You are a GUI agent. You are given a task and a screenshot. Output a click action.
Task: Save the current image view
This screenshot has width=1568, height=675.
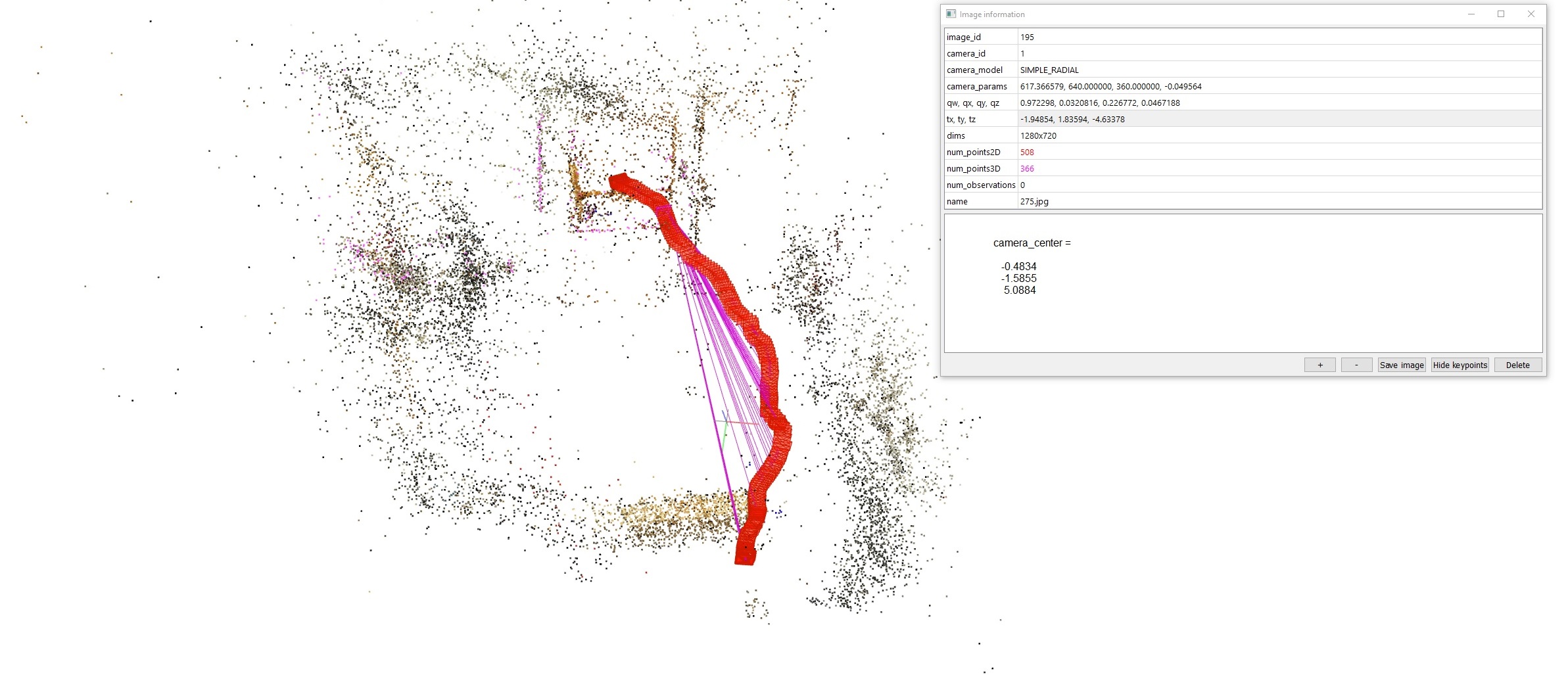pyautogui.click(x=1401, y=365)
